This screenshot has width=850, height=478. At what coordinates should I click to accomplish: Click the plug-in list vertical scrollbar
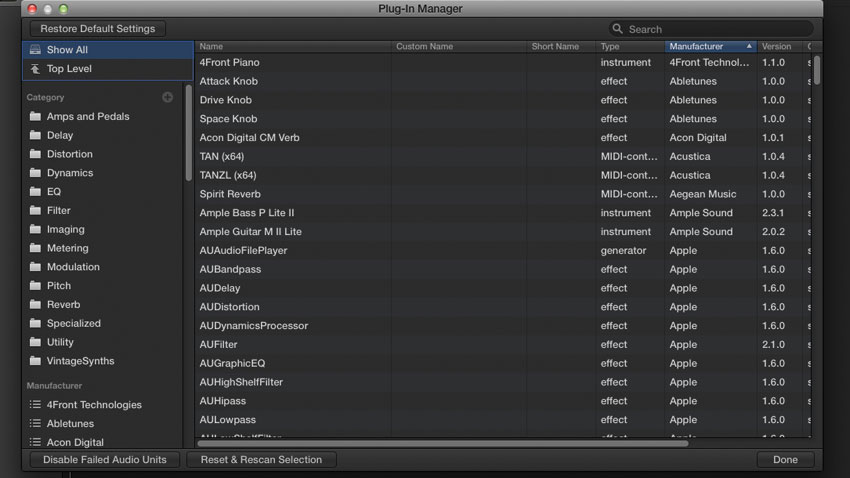pyautogui.click(x=817, y=69)
